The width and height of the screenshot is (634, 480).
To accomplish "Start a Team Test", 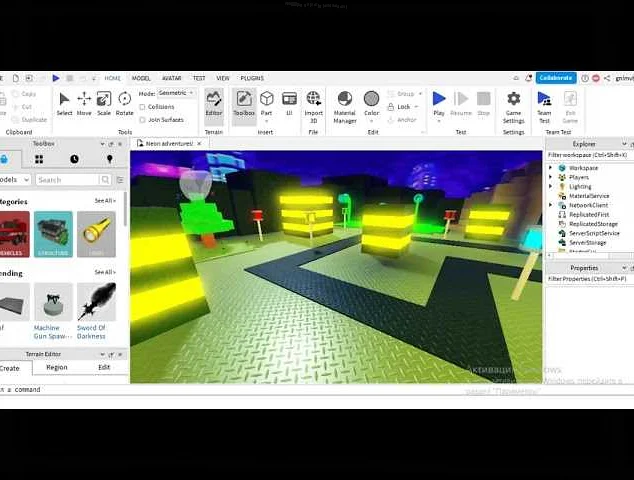I will 544,107.
